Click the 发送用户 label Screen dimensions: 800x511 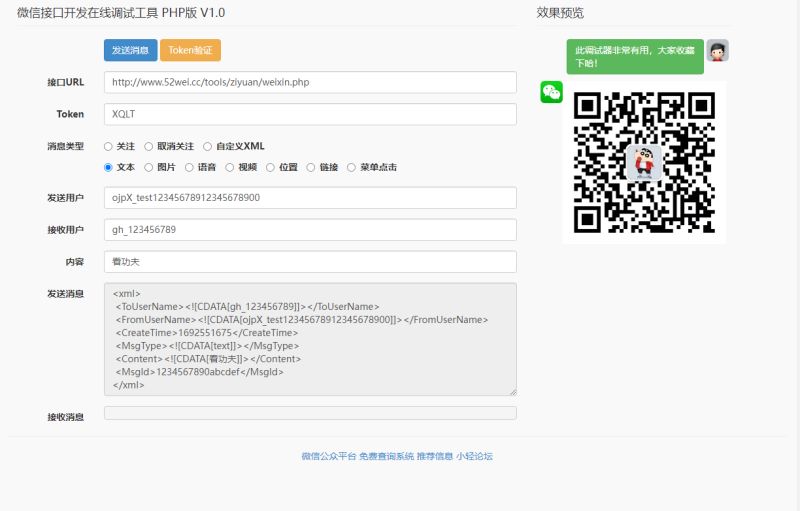(x=65, y=198)
